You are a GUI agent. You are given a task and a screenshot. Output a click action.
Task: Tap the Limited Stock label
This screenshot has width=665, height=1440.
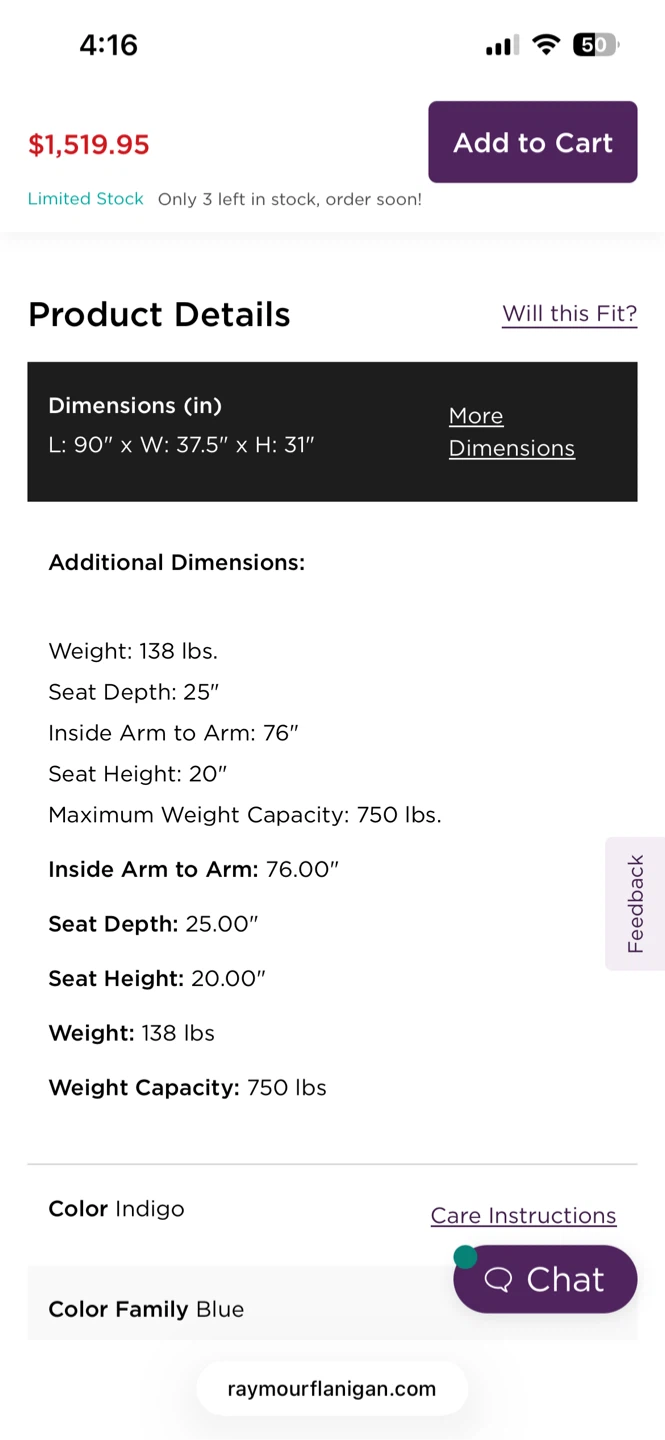coord(86,199)
